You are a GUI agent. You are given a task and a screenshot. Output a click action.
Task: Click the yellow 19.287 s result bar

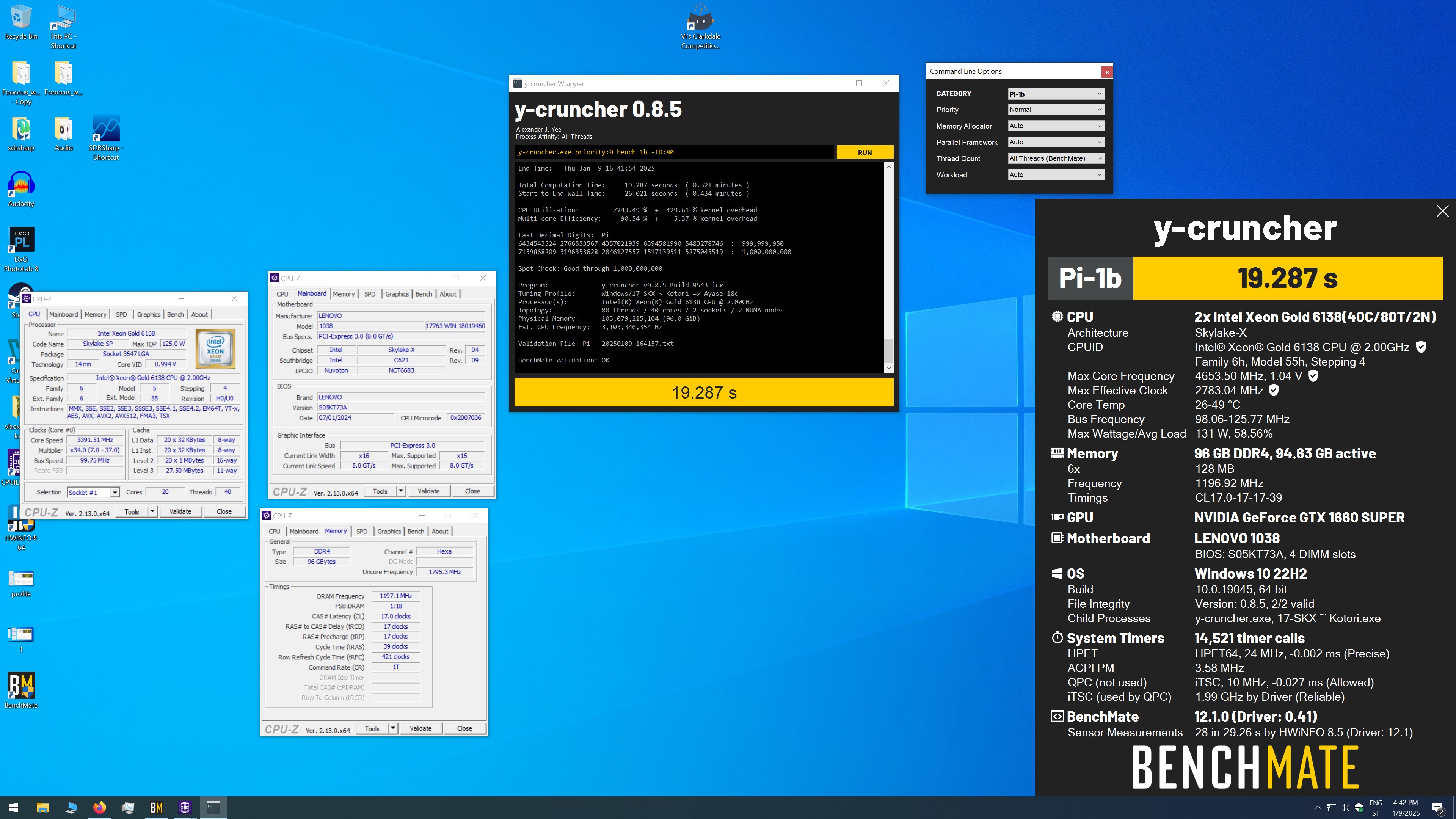[704, 392]
